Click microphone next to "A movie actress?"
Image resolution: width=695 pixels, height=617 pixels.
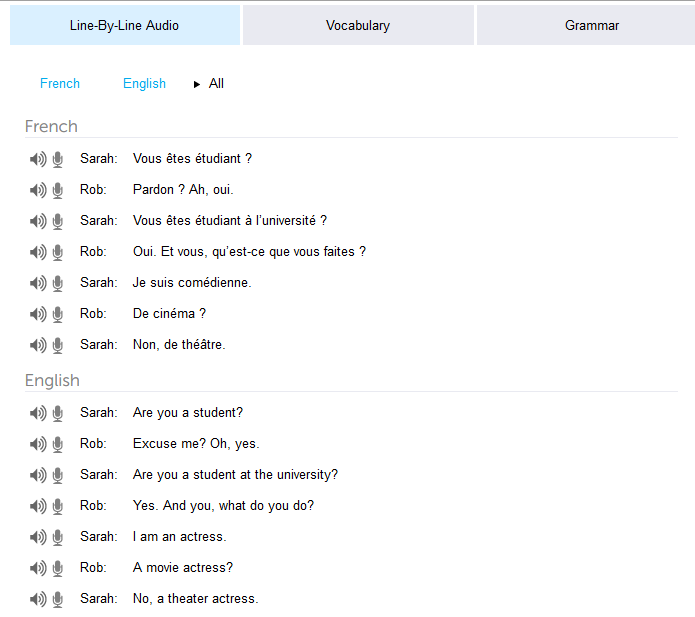pyautogui.click(x=58, y=568)
